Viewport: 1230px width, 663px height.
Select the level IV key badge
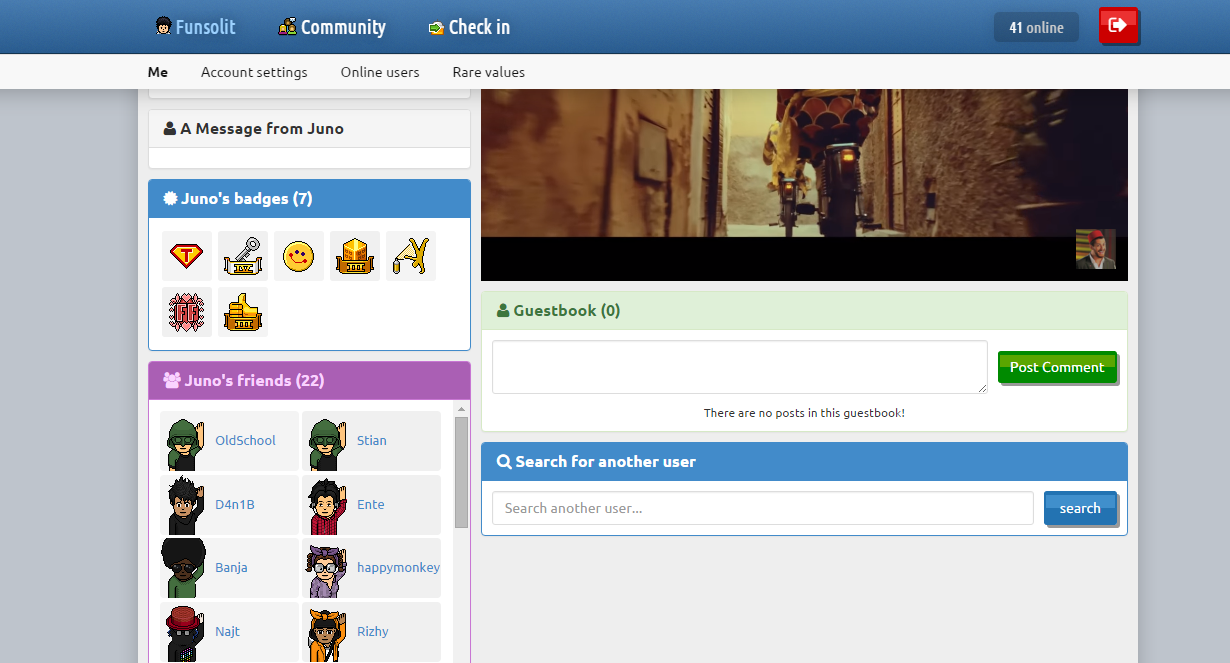(x=243, y=256)
